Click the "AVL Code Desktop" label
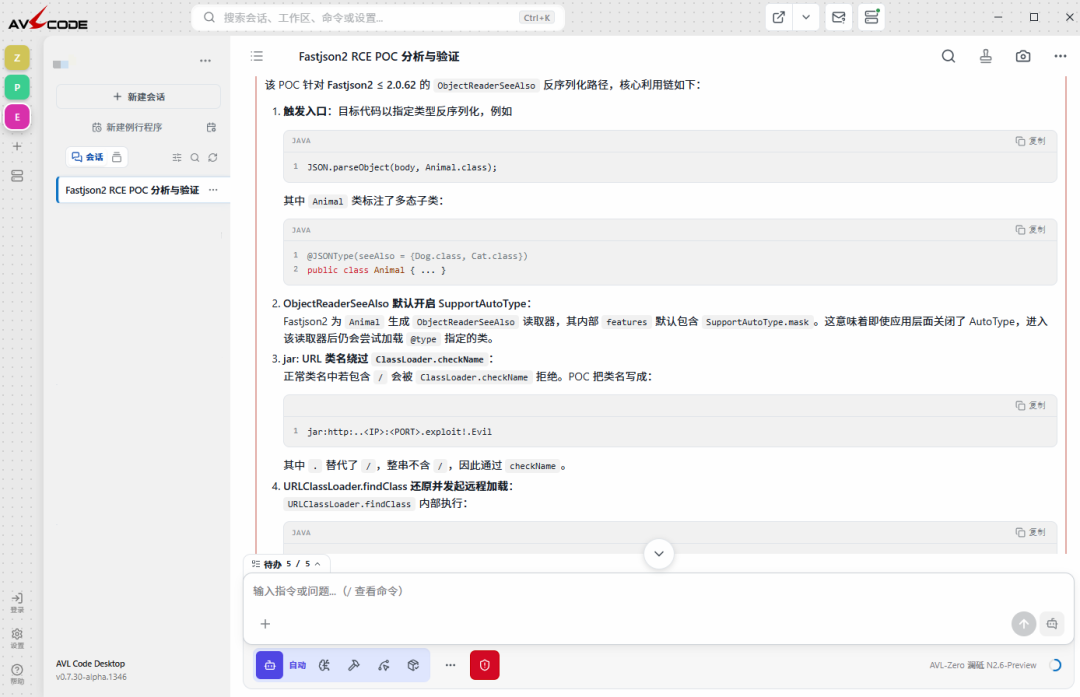The height and width of the screenshot is (697, 1080). point(90,664)
